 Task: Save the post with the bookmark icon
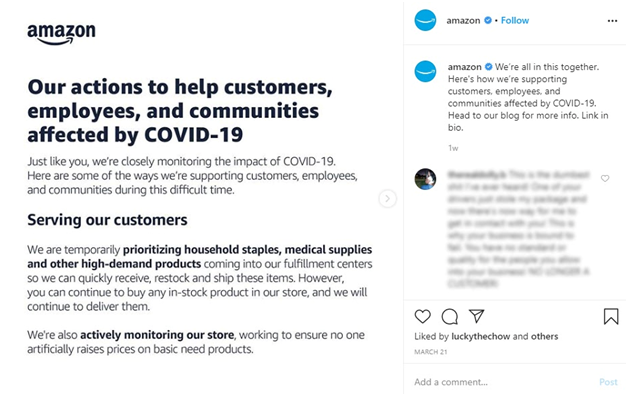tap(611, 316)
